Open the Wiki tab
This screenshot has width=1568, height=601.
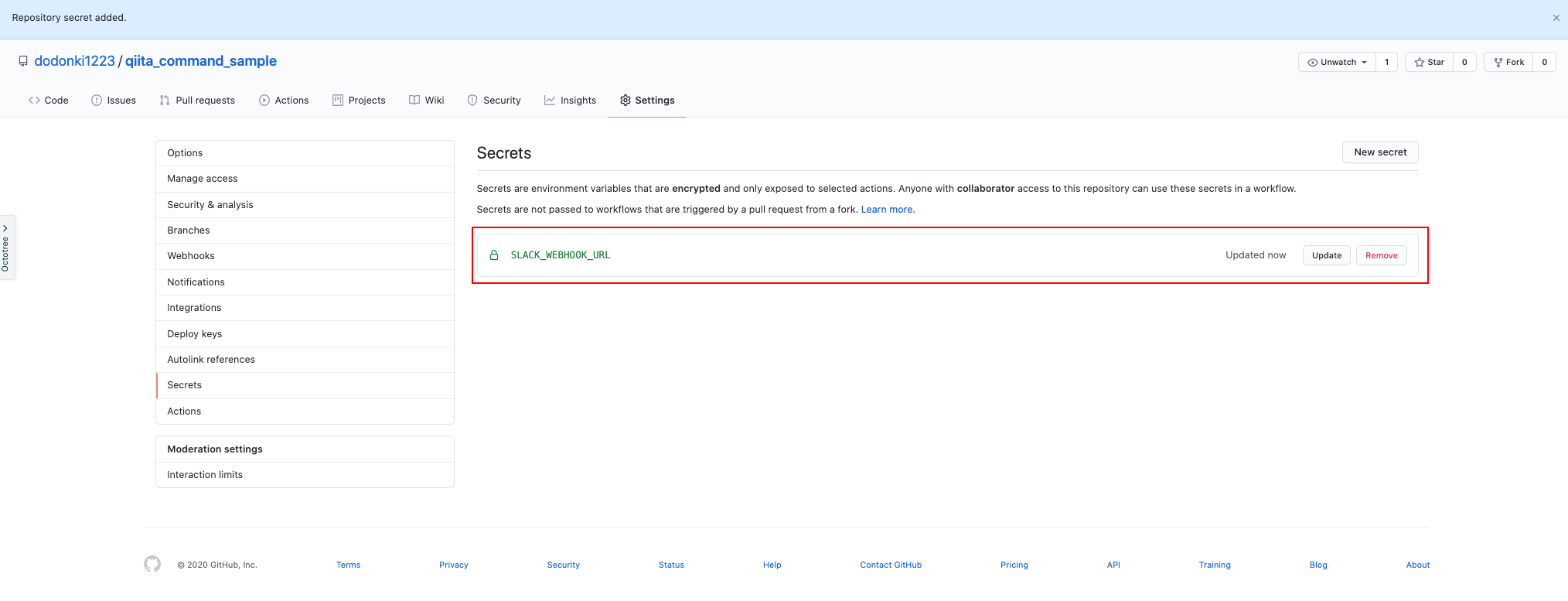point(426,101)
